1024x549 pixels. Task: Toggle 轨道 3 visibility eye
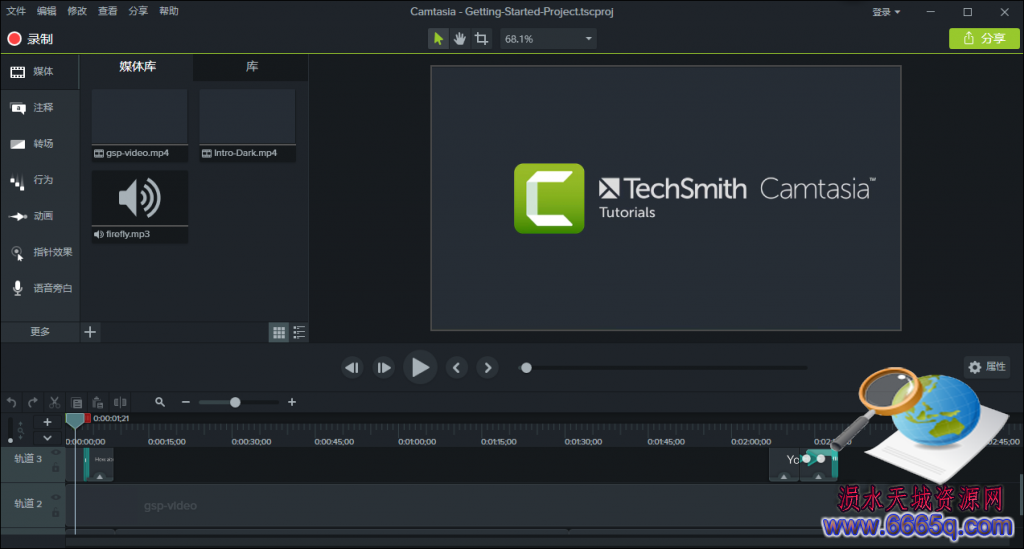(x=56, y=452)
